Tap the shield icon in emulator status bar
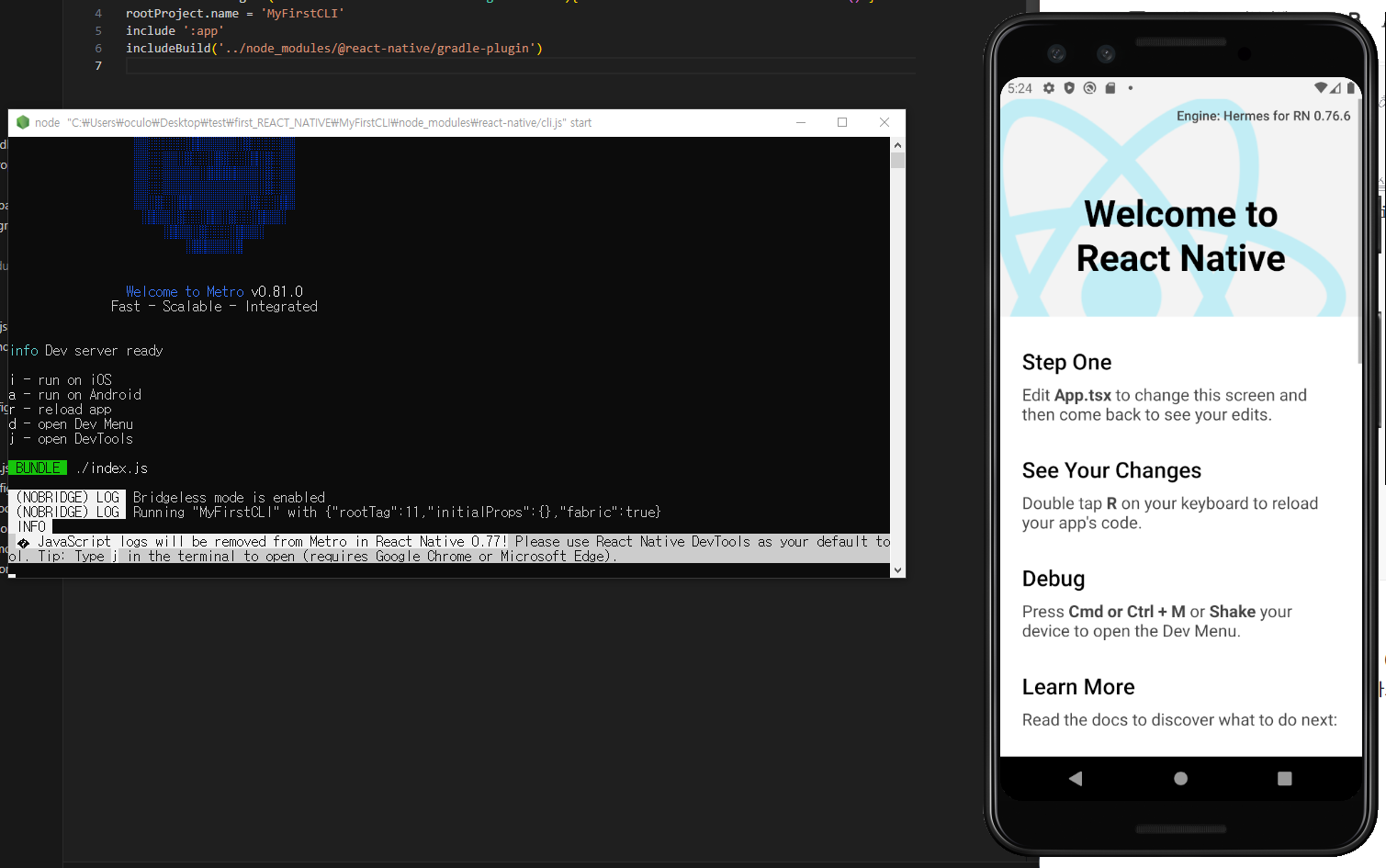This screenshot has width=1386, height=868. (1069, 88)
